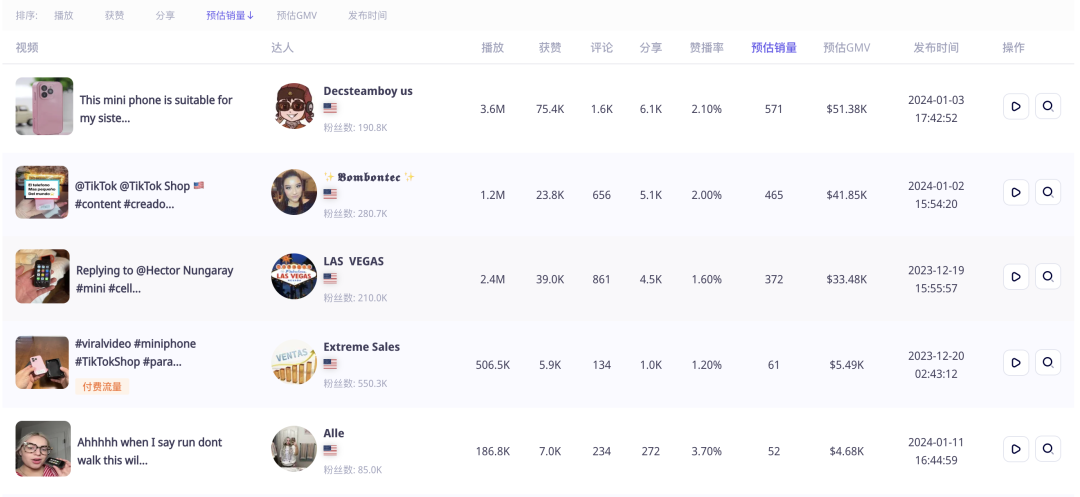Click search icon in Bombontec row
Viewport: 1080px width, 497px height.
pos(1047,192)
